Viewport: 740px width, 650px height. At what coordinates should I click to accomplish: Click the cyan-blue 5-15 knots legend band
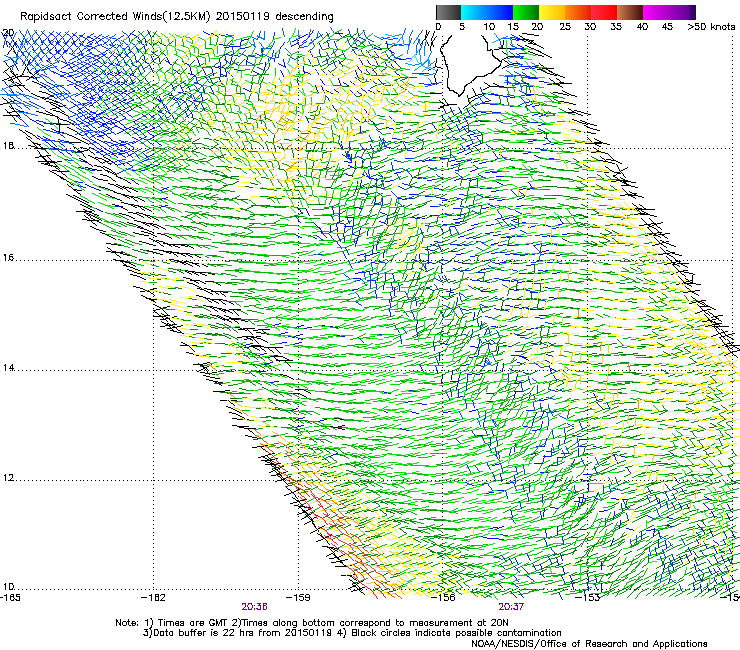coord(487,12)
